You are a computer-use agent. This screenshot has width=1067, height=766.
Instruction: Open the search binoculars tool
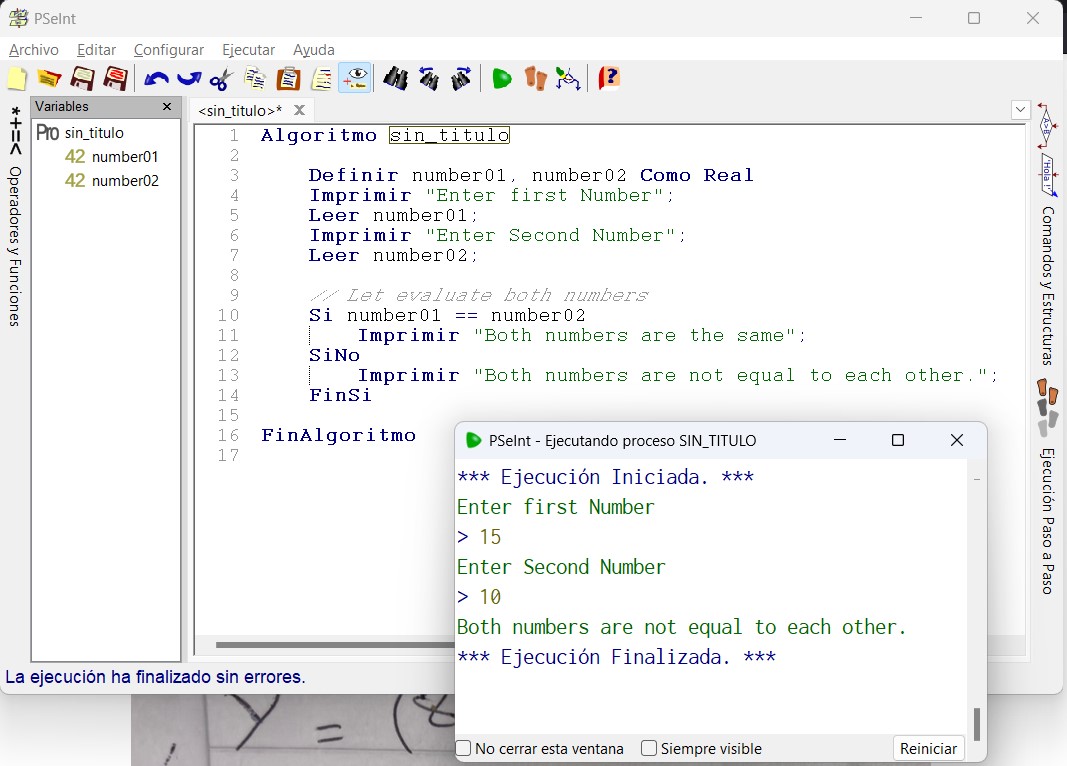pyautogui.click(x=395, y=79)
